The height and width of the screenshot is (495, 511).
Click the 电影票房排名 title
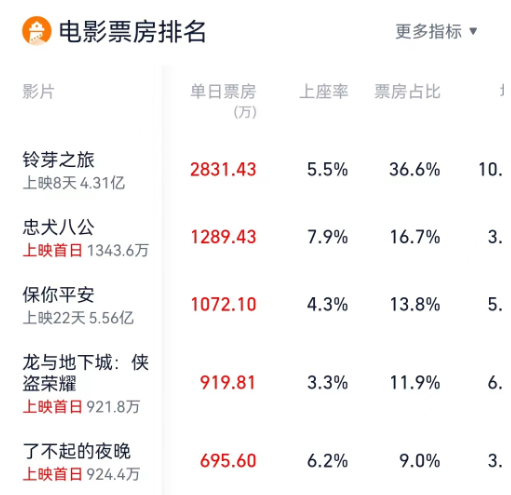[x=132, y=32]
